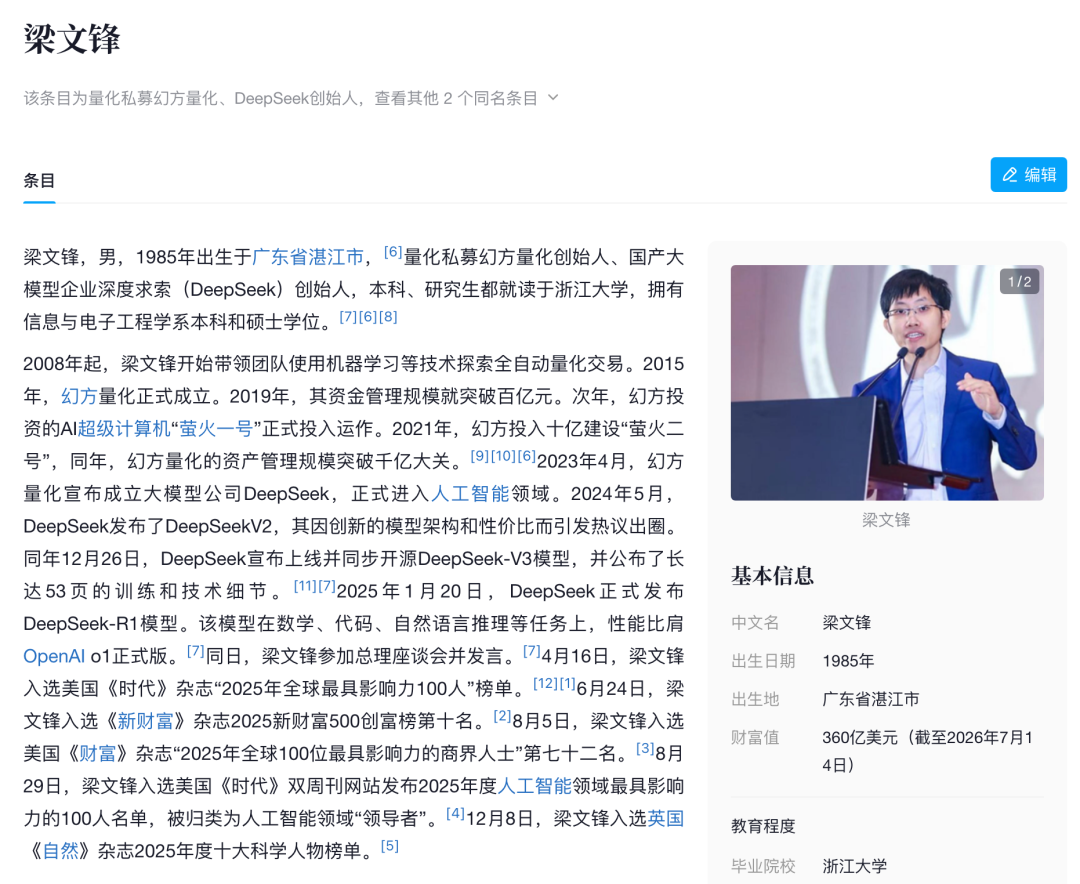Click the 毕业院校 label

pyautogui.click(x=763, y=866)
